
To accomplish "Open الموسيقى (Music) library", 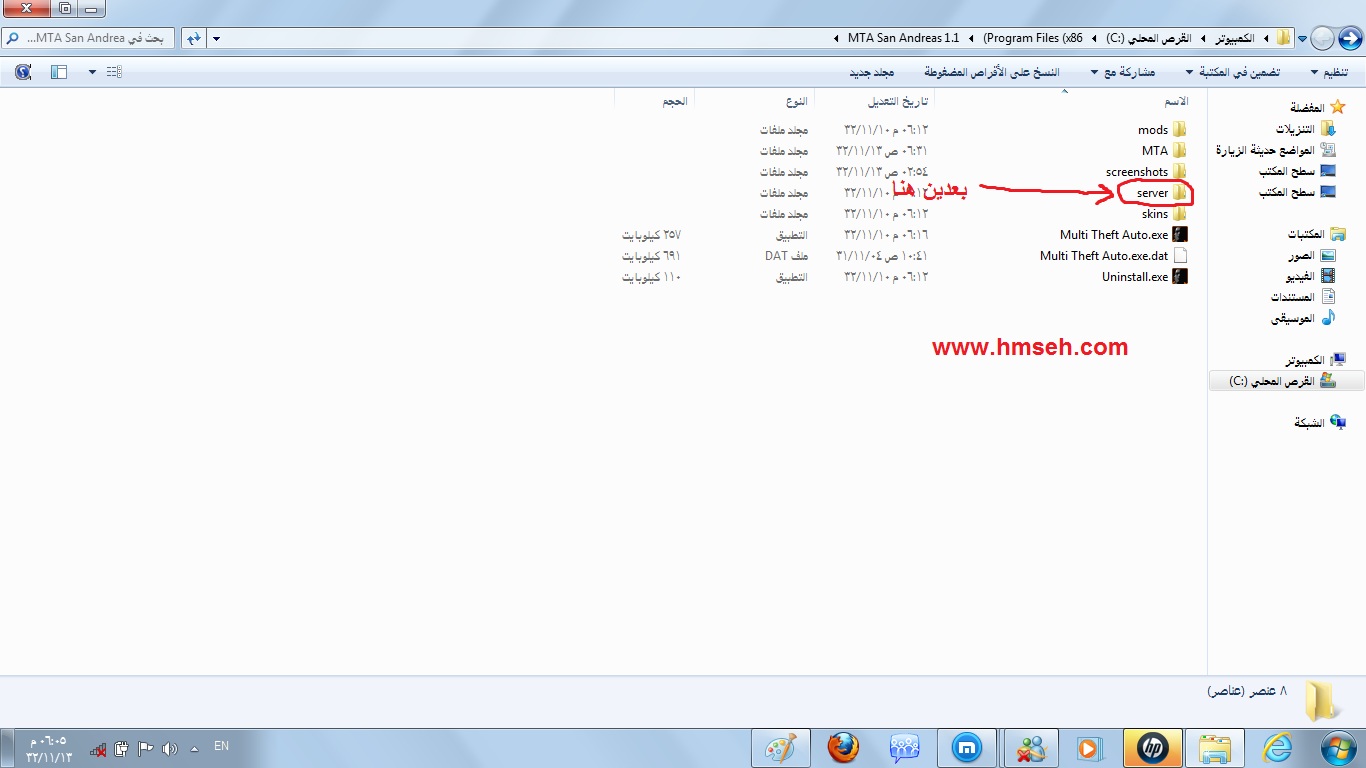I will (1293, 318).
